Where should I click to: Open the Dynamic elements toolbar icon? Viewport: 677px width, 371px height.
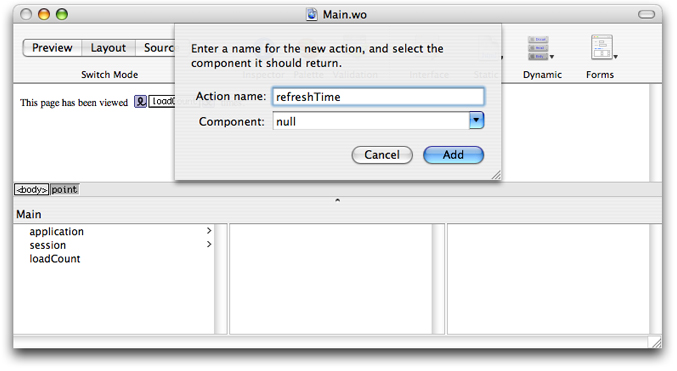540,48
